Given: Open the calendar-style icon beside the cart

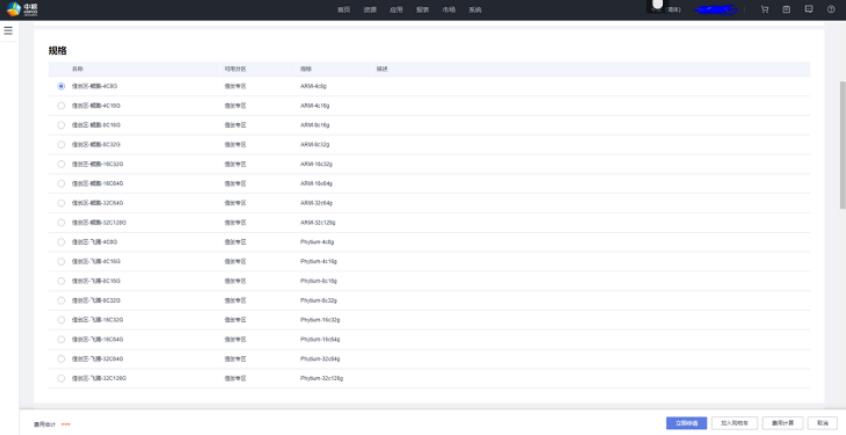Looking at the screenshot, I should [786, 9].
